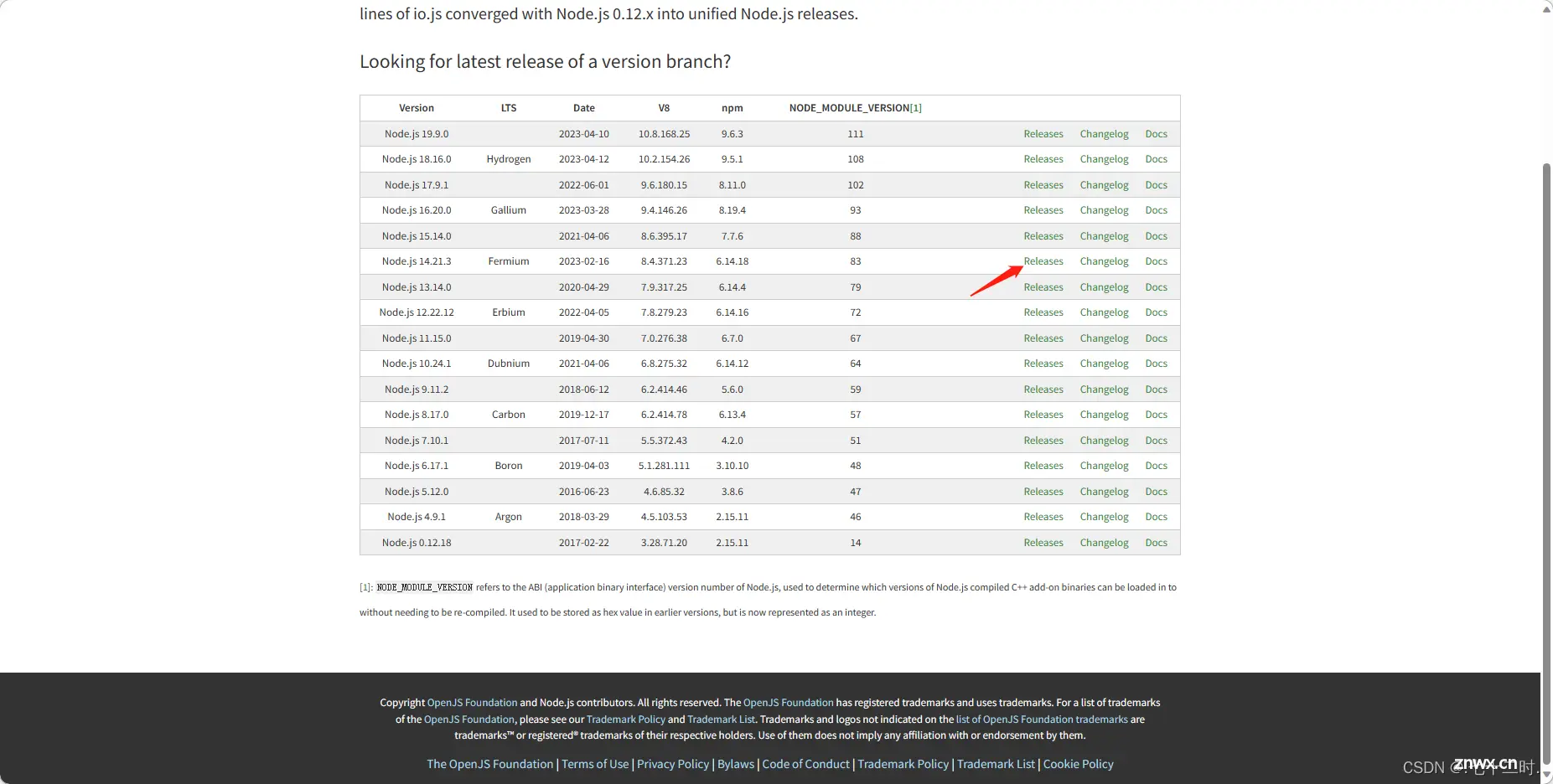This screenshot has height=784, width=1553.
Task: Open Trademark List link in bottom footer row
Action: click(996, 764)
